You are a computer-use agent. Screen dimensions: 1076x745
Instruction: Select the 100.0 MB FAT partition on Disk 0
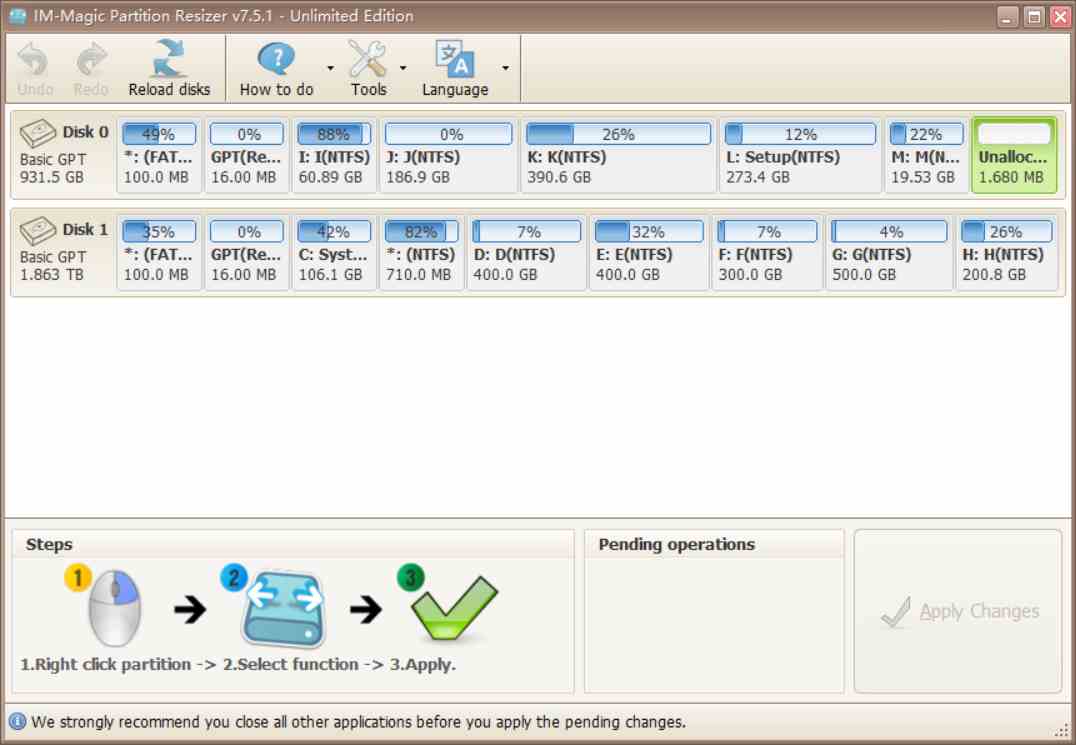click(159, 155)
